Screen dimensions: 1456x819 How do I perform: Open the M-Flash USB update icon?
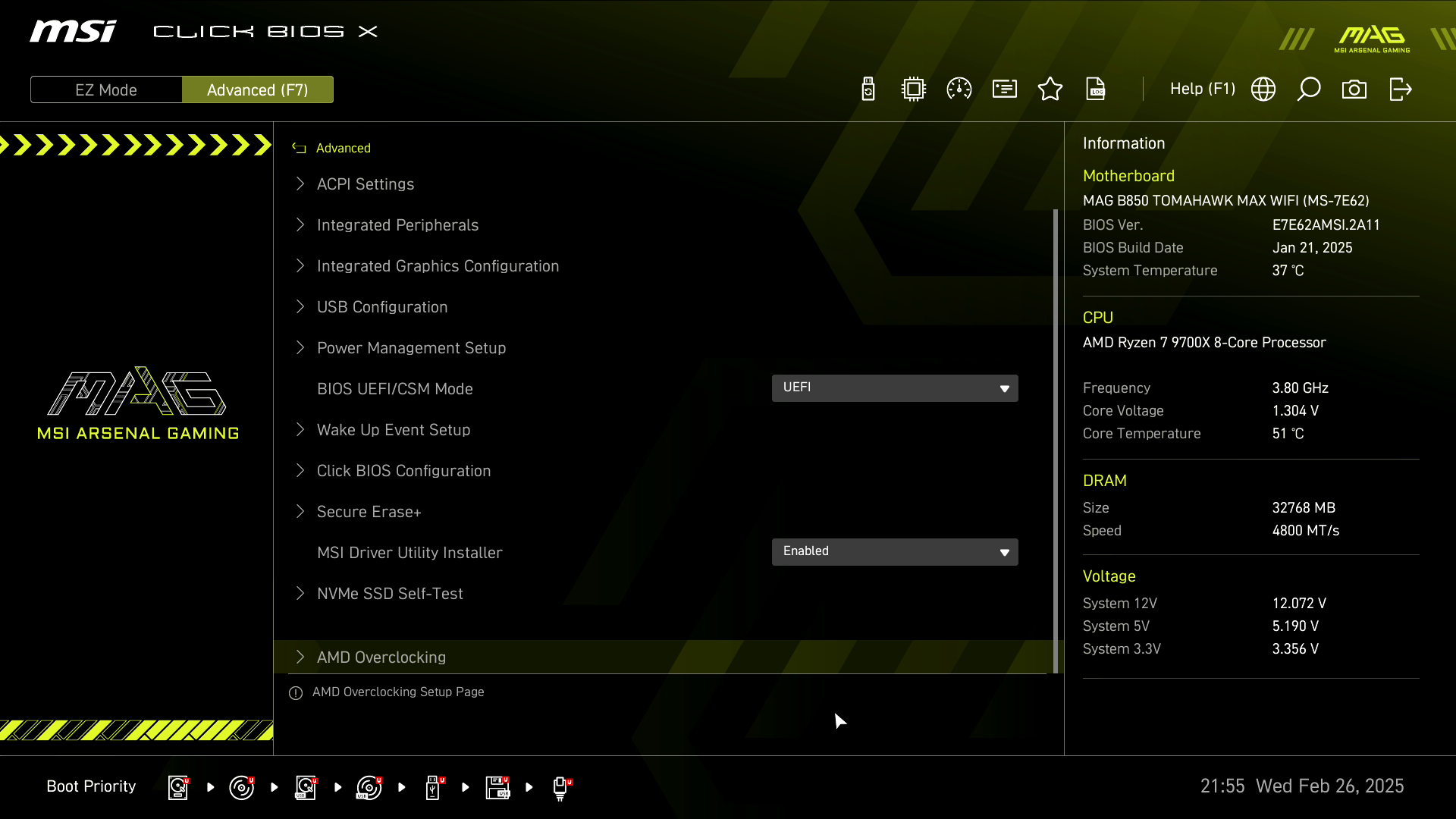pos(868,89)
